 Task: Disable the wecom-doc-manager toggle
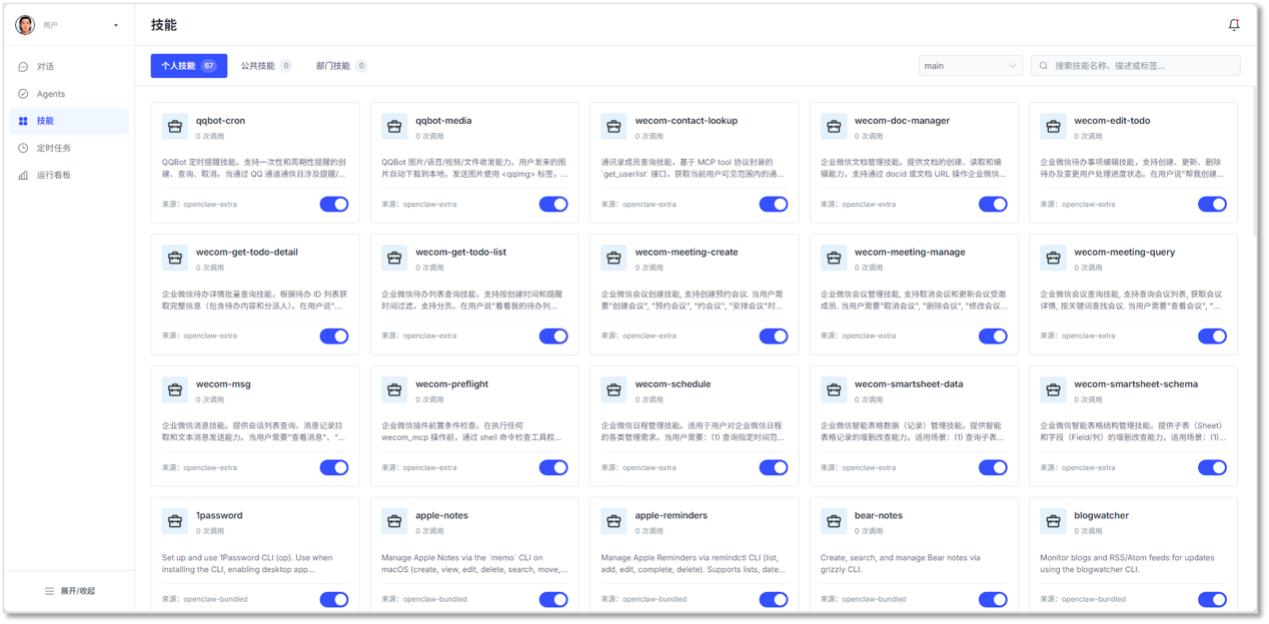click(992, 204)
